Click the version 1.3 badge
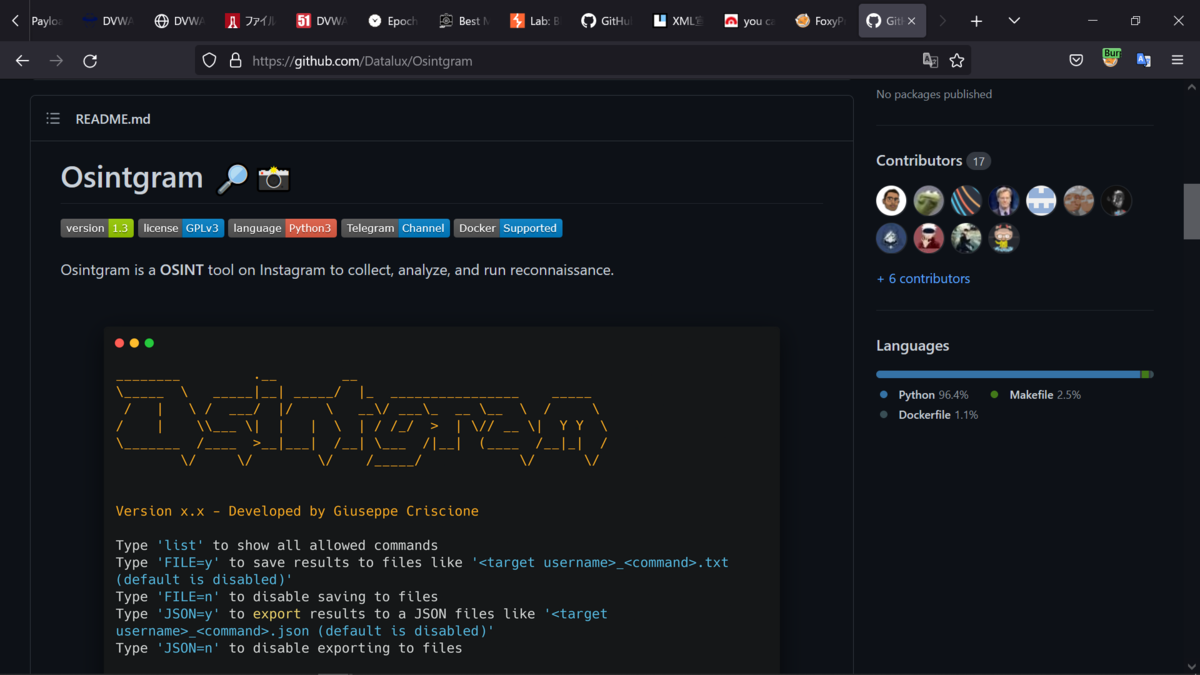Image resolution: width=1200 pixels, height=675 pixels. point(97,228)
